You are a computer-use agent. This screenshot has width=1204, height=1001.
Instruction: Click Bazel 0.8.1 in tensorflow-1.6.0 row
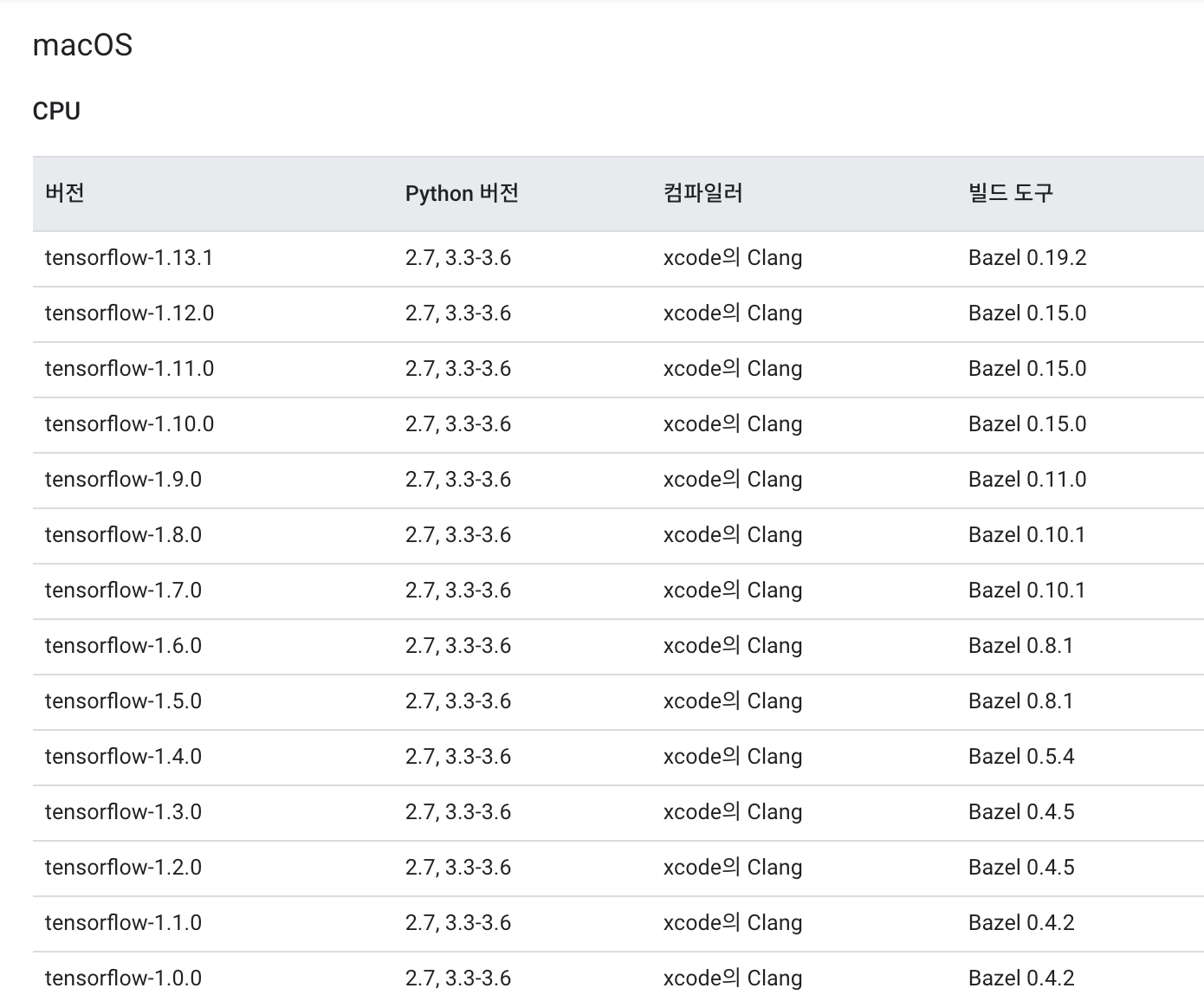click(x=1020, y=646)
